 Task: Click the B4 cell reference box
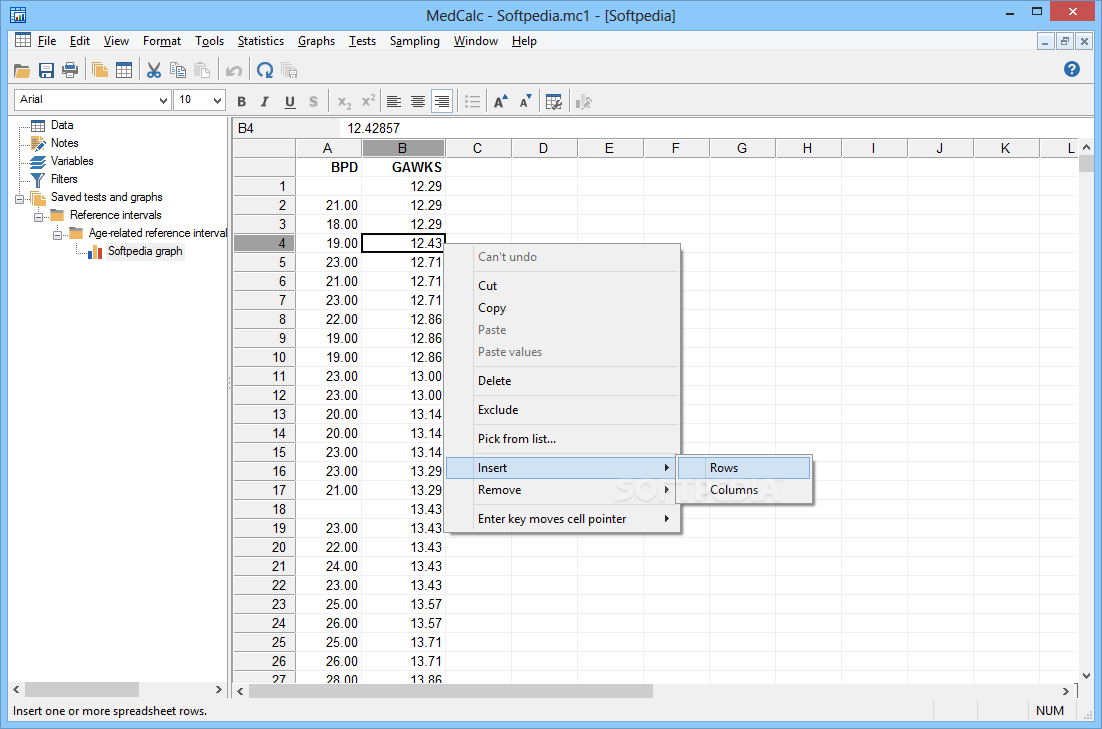(x=286, y=129)
